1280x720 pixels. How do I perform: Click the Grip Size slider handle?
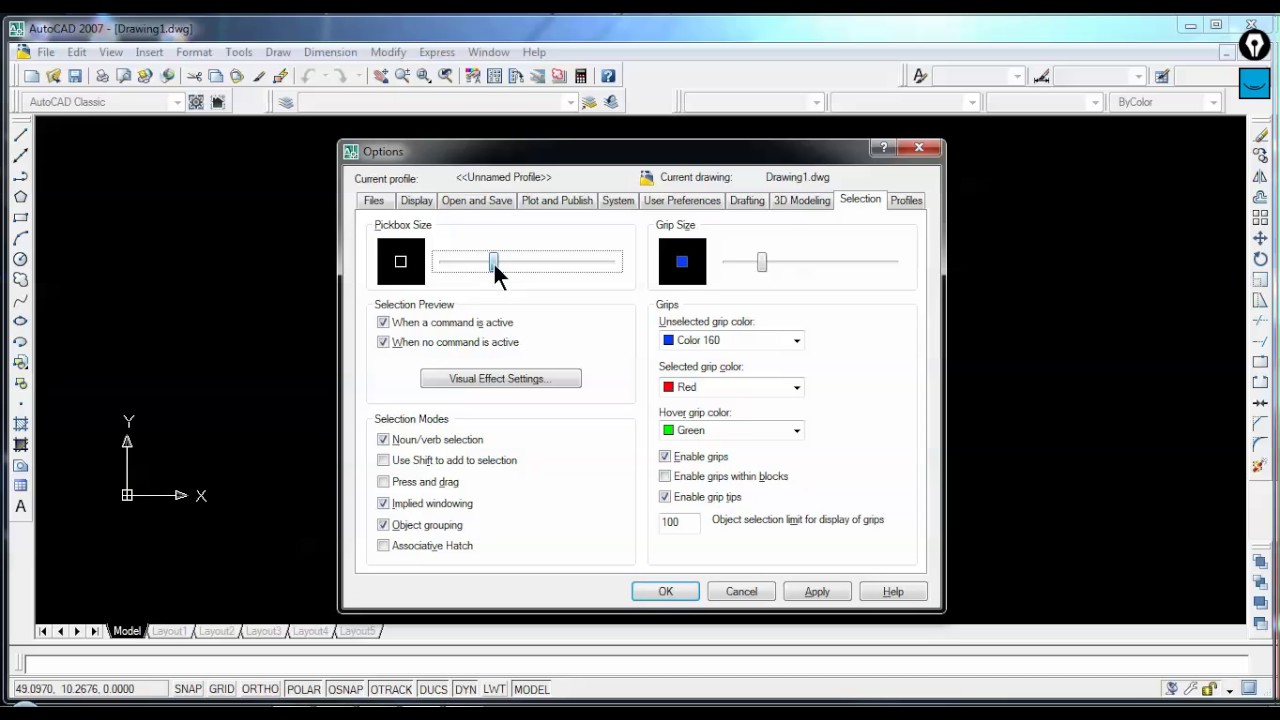(x=762, y=262)
